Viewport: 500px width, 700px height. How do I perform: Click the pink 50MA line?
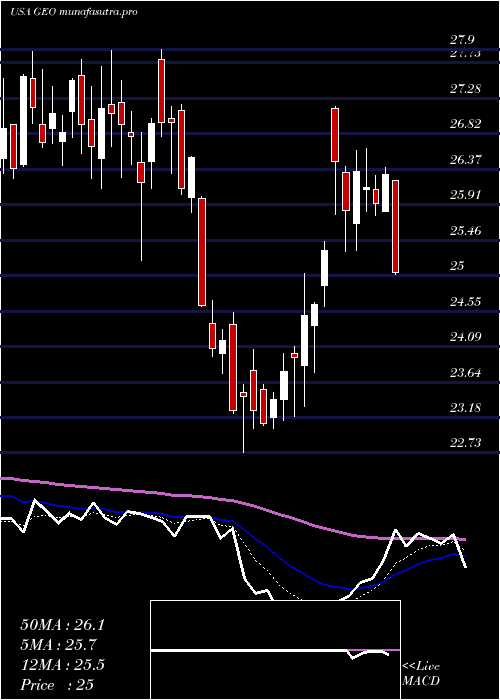[232, 500]
